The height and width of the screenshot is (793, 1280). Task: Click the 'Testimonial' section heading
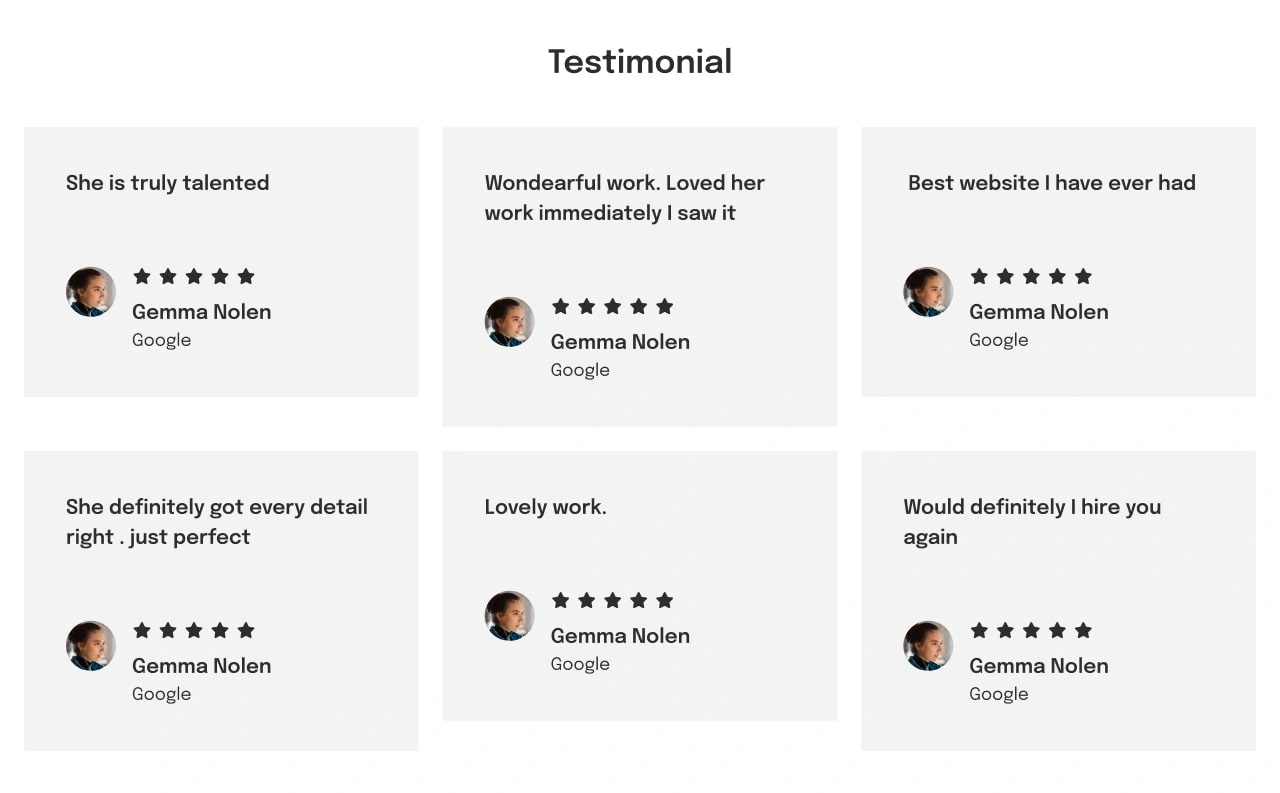(640, 61)
